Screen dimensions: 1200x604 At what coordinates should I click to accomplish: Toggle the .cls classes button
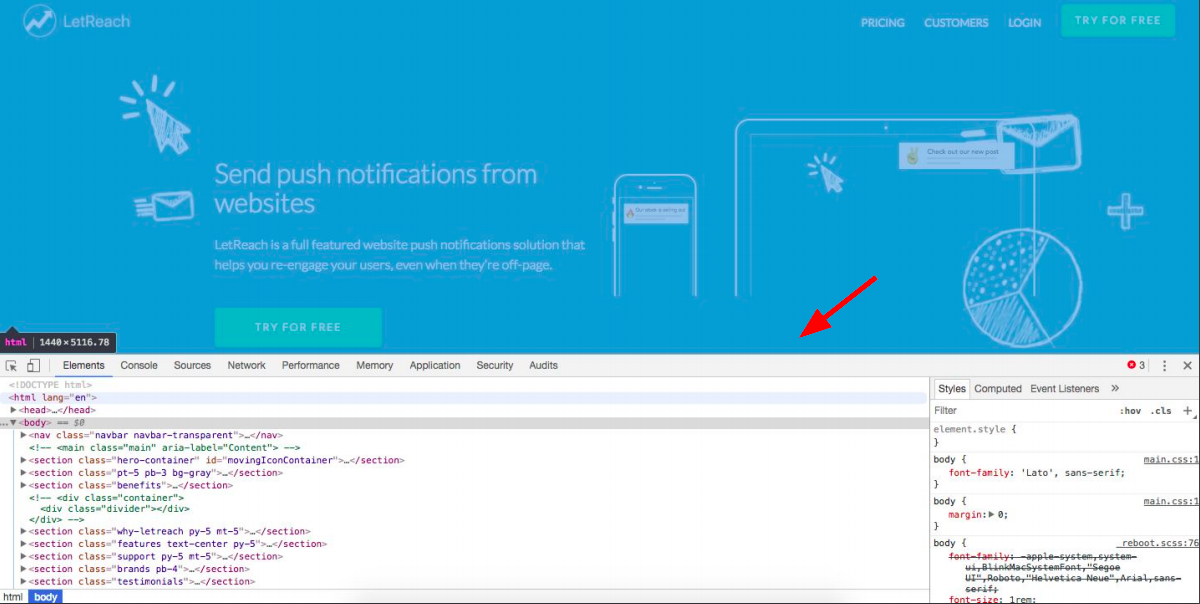click(x=1161, y=411)
